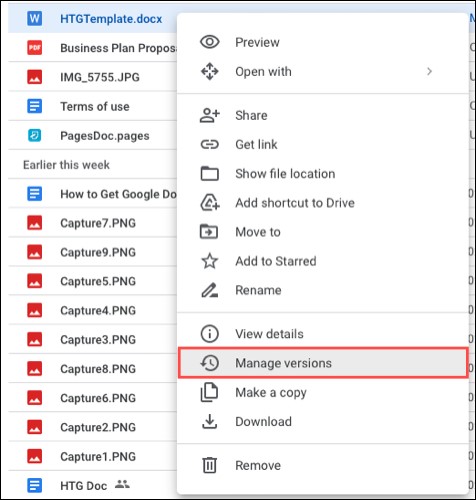Click the image icon of Capture4.PNG

(x=34, y=310)
